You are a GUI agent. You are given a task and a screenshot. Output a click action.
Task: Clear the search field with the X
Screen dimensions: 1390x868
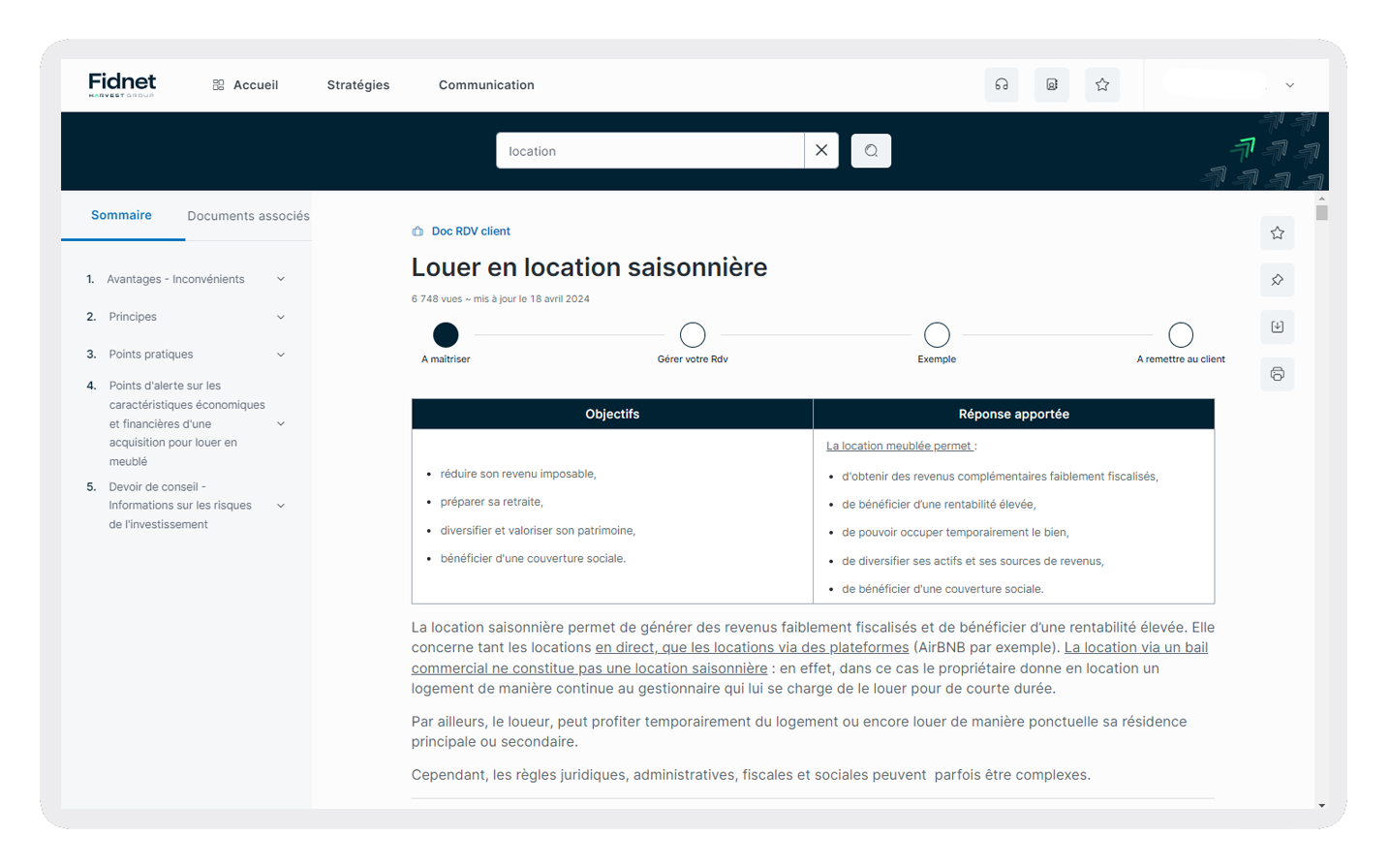pos(821,150)
